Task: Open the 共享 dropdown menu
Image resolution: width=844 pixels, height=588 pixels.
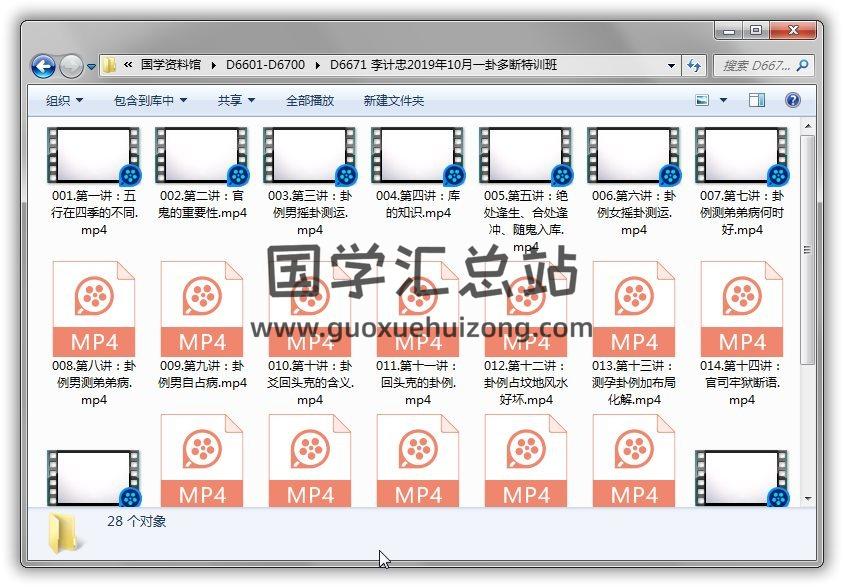Action: tap(236, 100)
